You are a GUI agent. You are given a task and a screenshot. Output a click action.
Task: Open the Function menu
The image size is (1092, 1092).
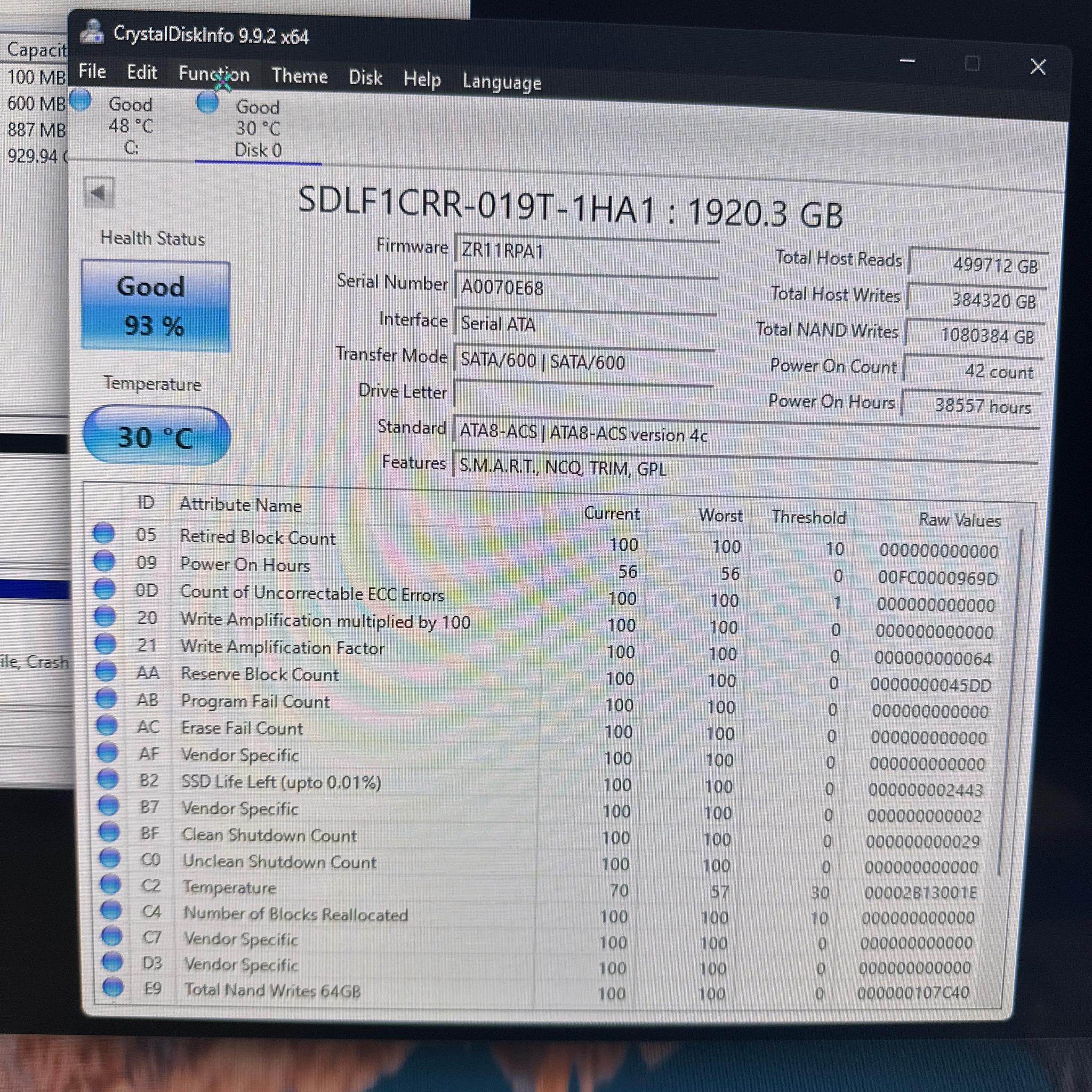(x=214, y=74)
